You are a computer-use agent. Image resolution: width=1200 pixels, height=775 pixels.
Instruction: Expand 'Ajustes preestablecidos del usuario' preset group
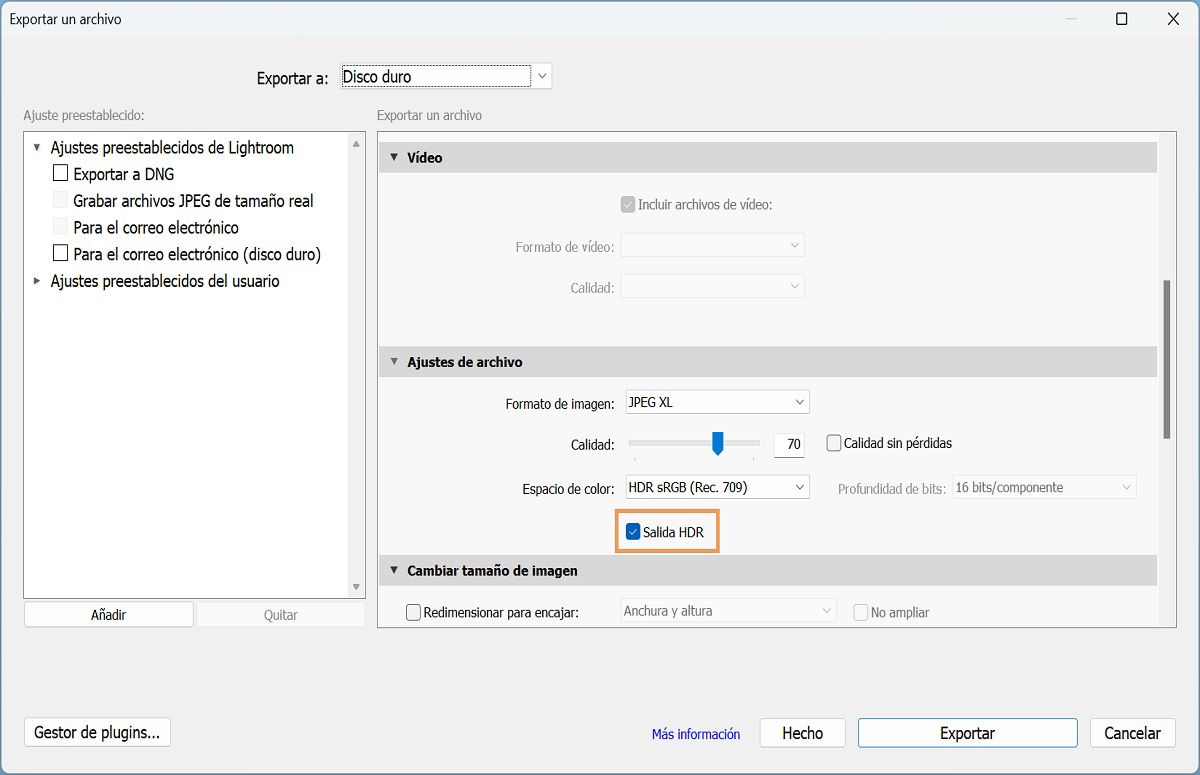point(37,281)
